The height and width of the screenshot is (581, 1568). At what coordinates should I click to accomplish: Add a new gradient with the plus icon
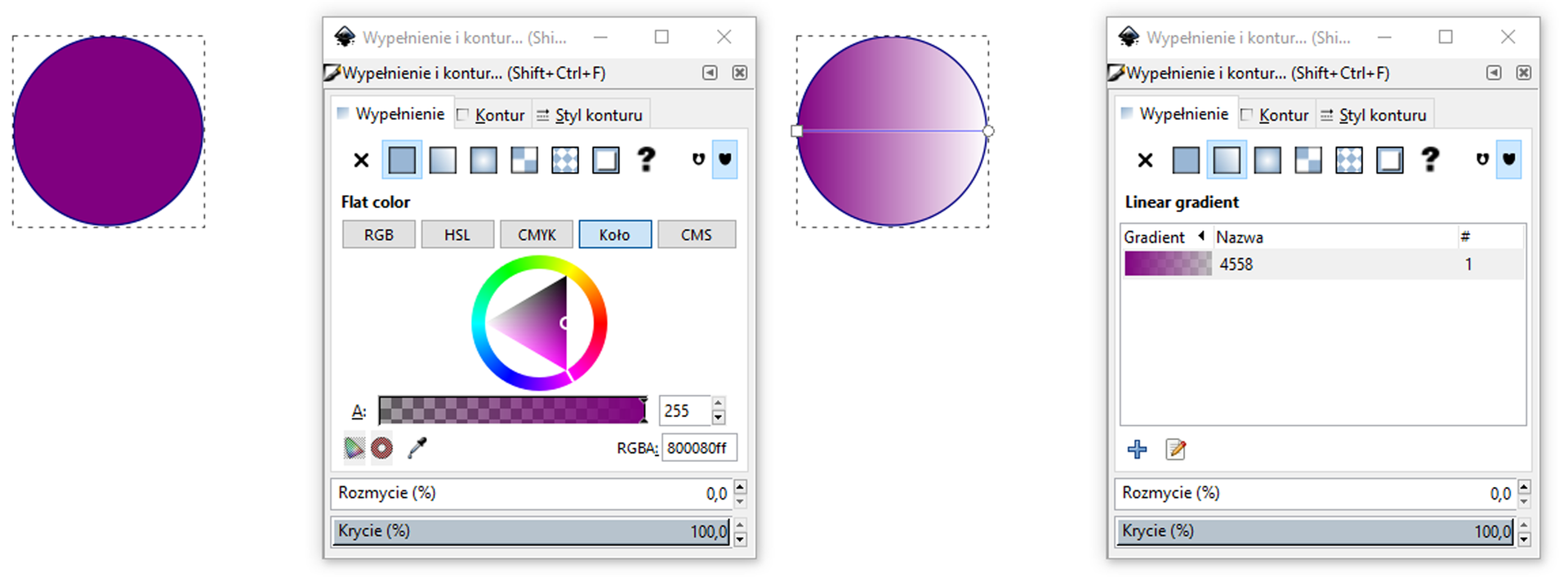click(x=1137, y=450)
